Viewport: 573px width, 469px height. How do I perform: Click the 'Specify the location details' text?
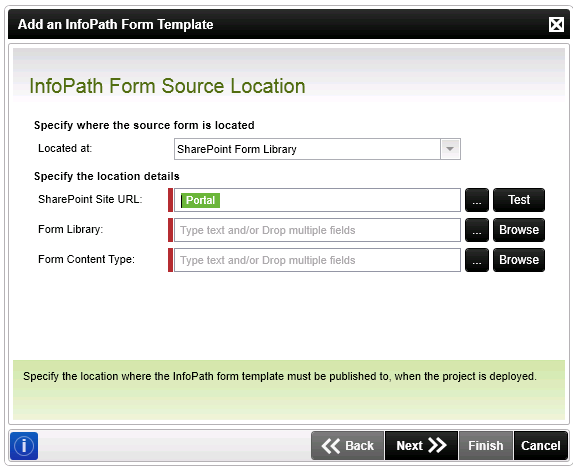pos(107,176)
